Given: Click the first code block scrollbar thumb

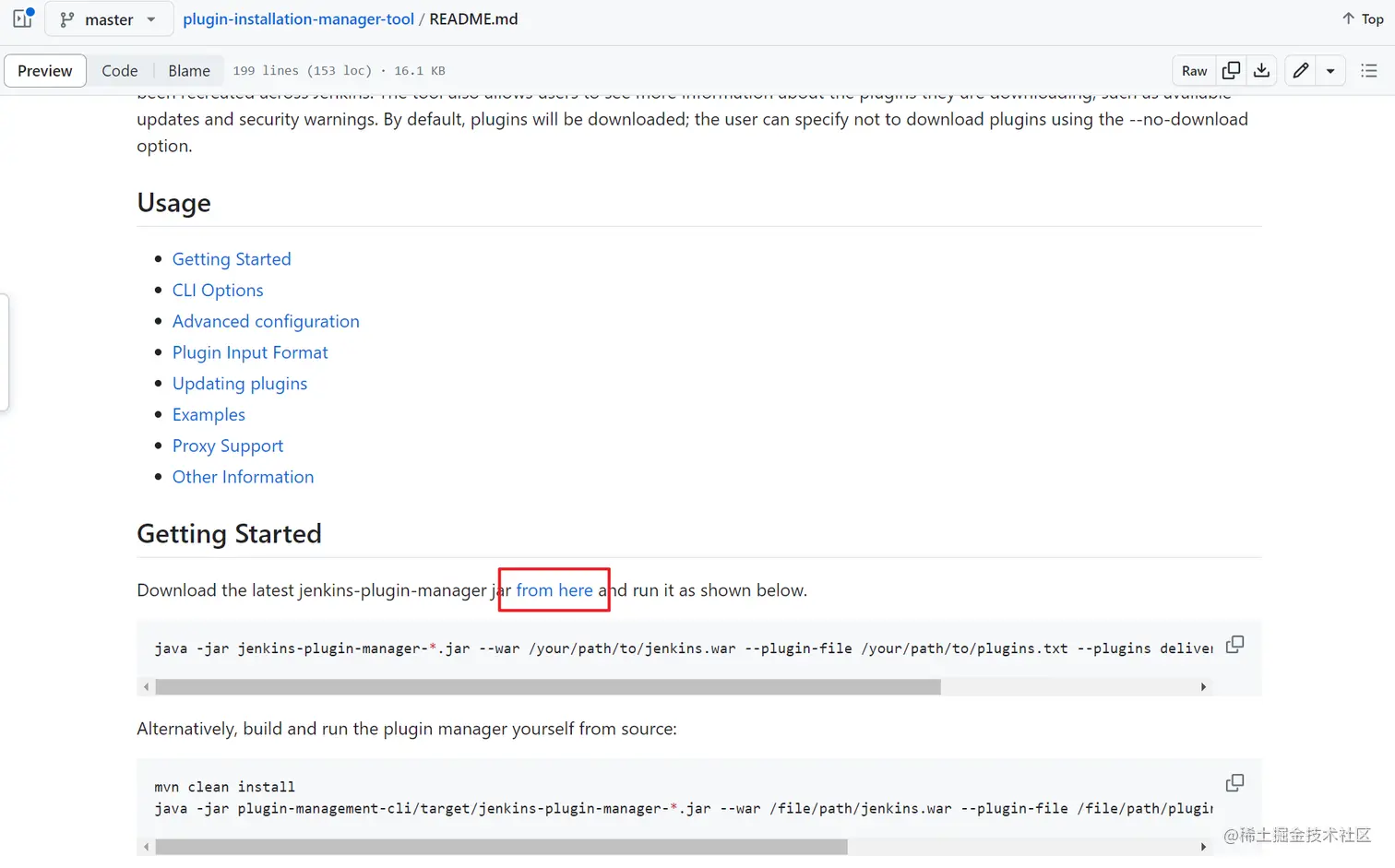Looking at the screenshot, I should coord(548,687).
